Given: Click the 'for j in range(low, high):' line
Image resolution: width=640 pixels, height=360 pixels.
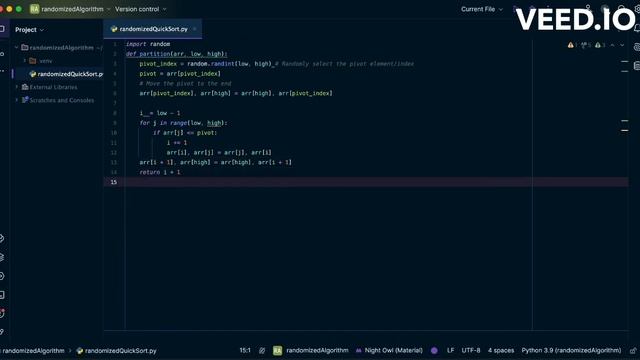Looking at the screenshot, I should coord(183,123).
